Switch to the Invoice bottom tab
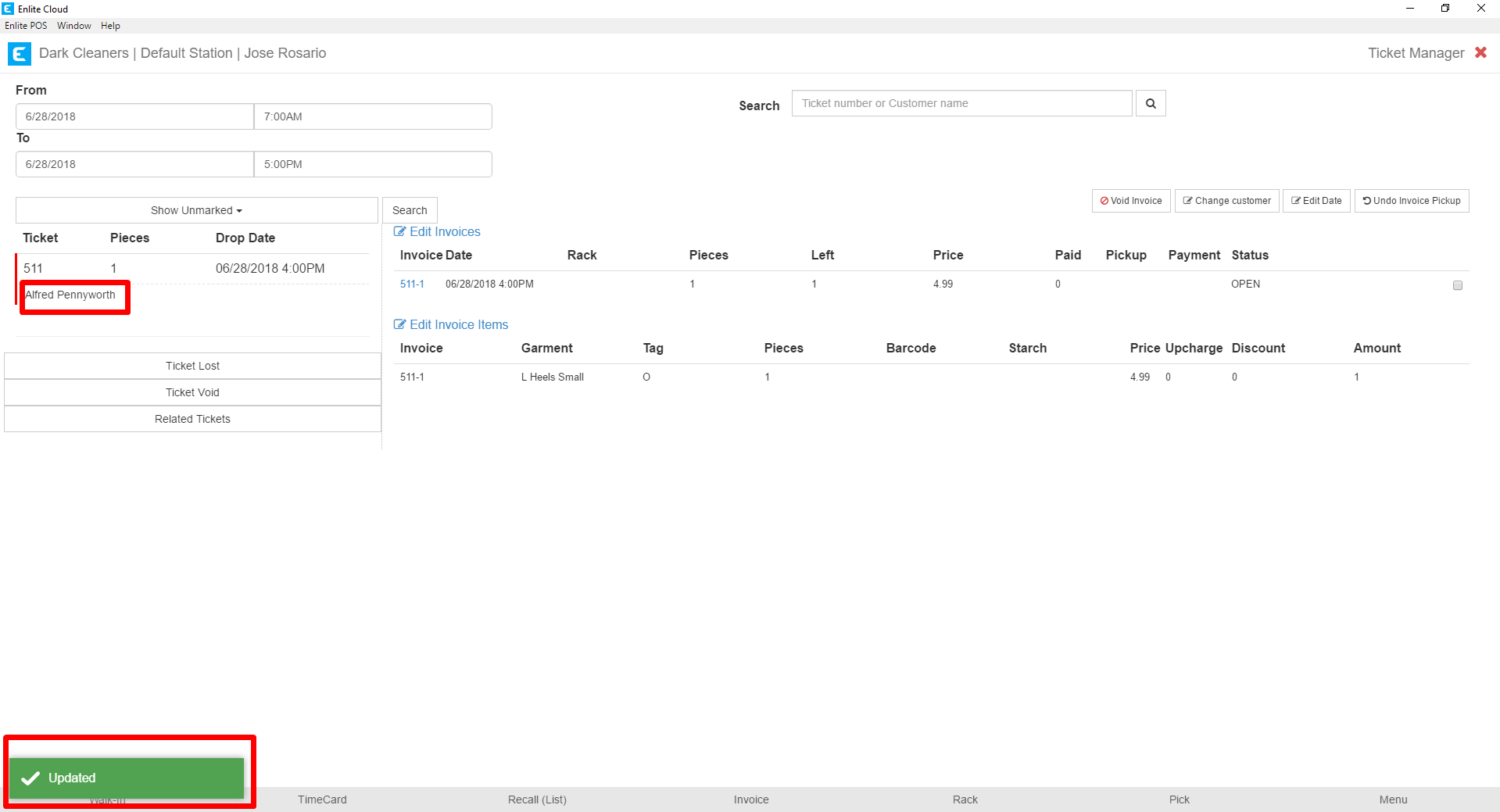The width and height of the screenshot is (1500, 812). (751, 799)
